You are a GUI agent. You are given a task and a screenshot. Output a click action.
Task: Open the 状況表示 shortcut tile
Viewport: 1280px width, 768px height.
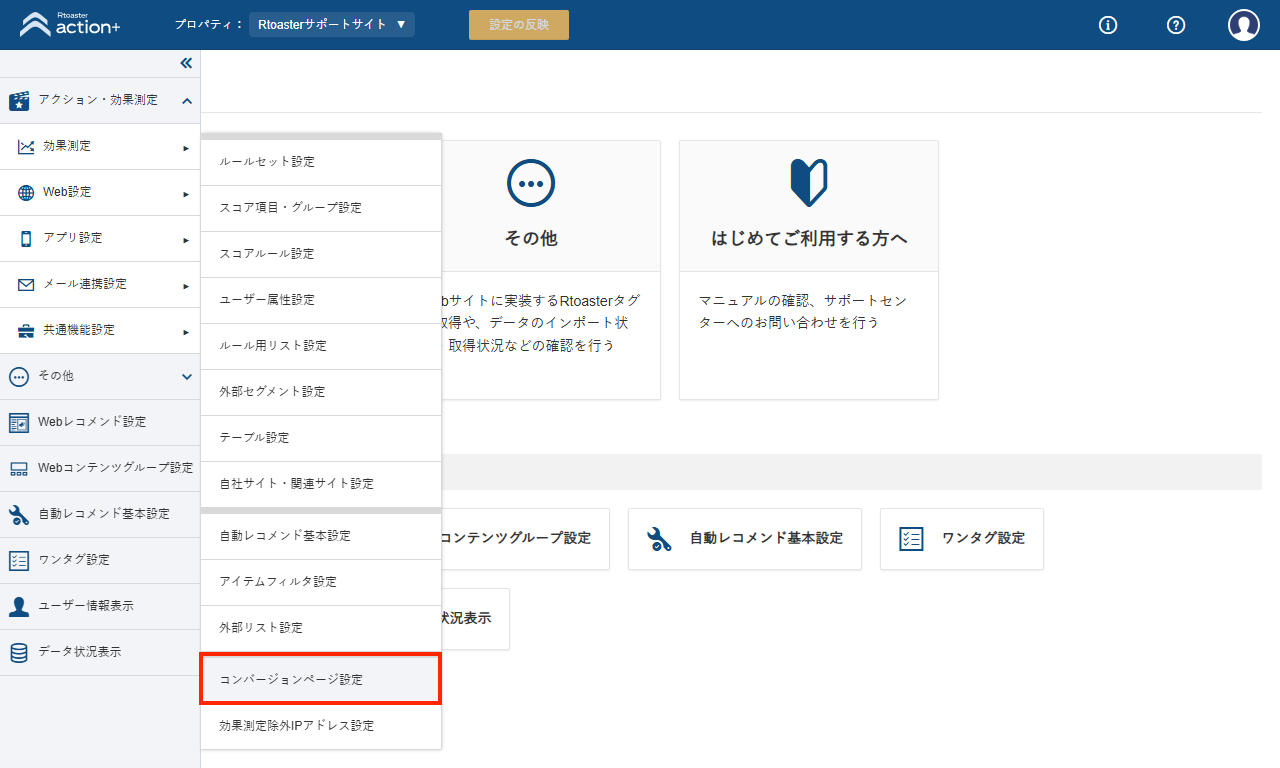tap(475, 619)
